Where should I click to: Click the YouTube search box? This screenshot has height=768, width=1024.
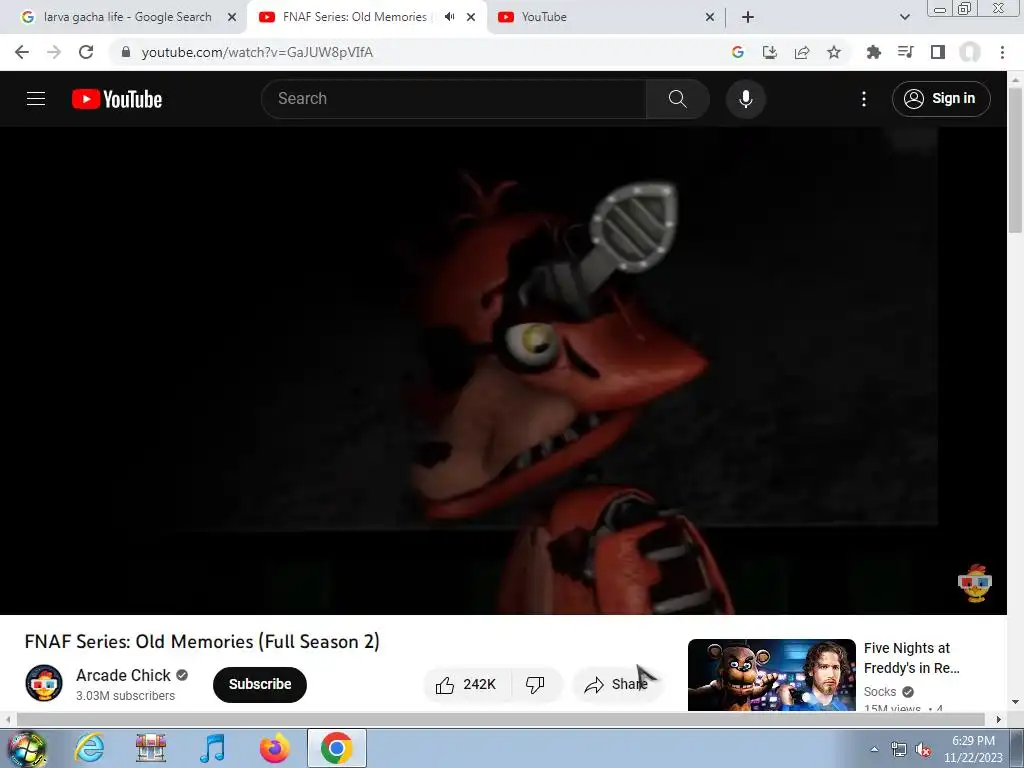click(453, 99)
